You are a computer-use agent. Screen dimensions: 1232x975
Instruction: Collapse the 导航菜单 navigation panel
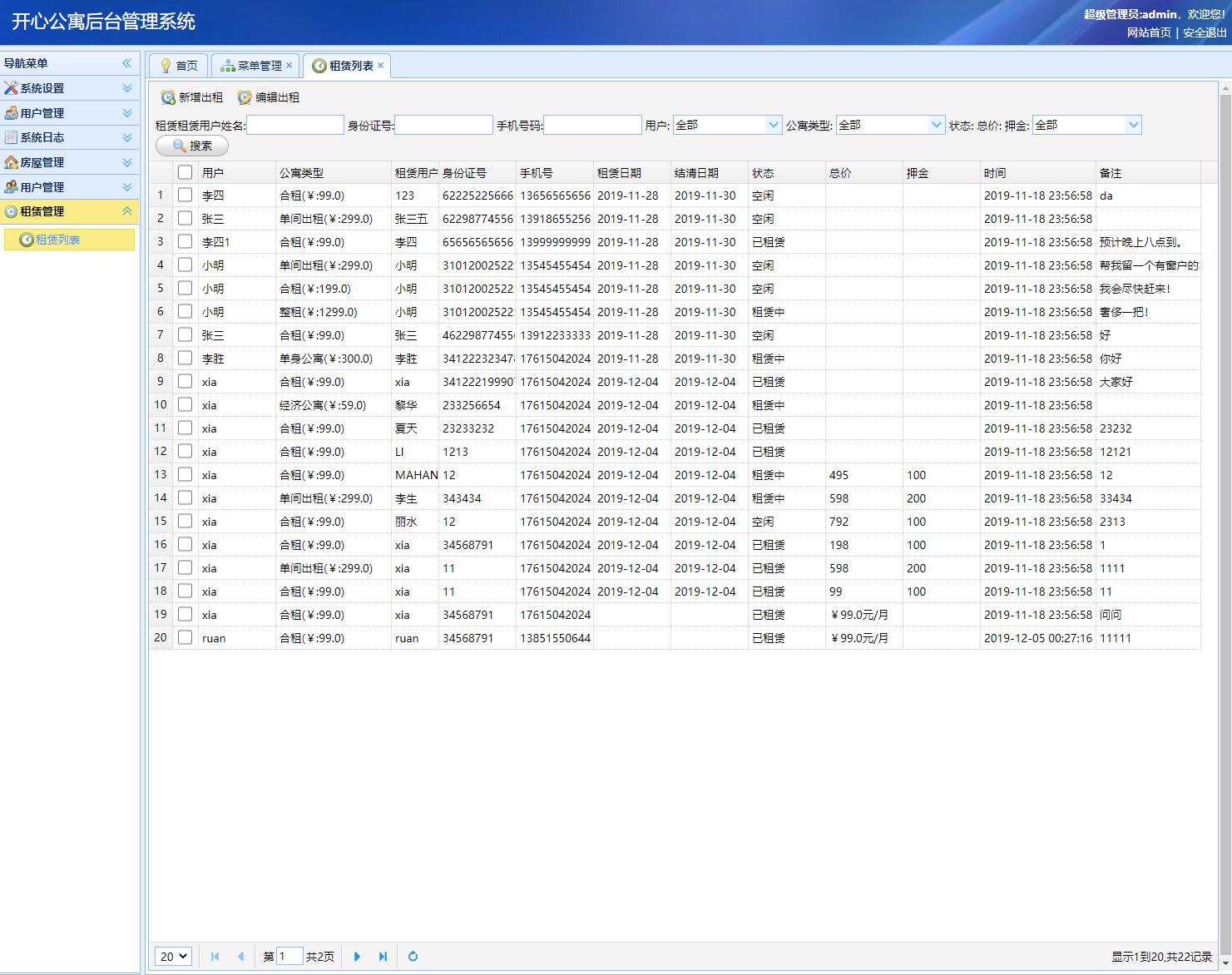click(x=126, y=63)
